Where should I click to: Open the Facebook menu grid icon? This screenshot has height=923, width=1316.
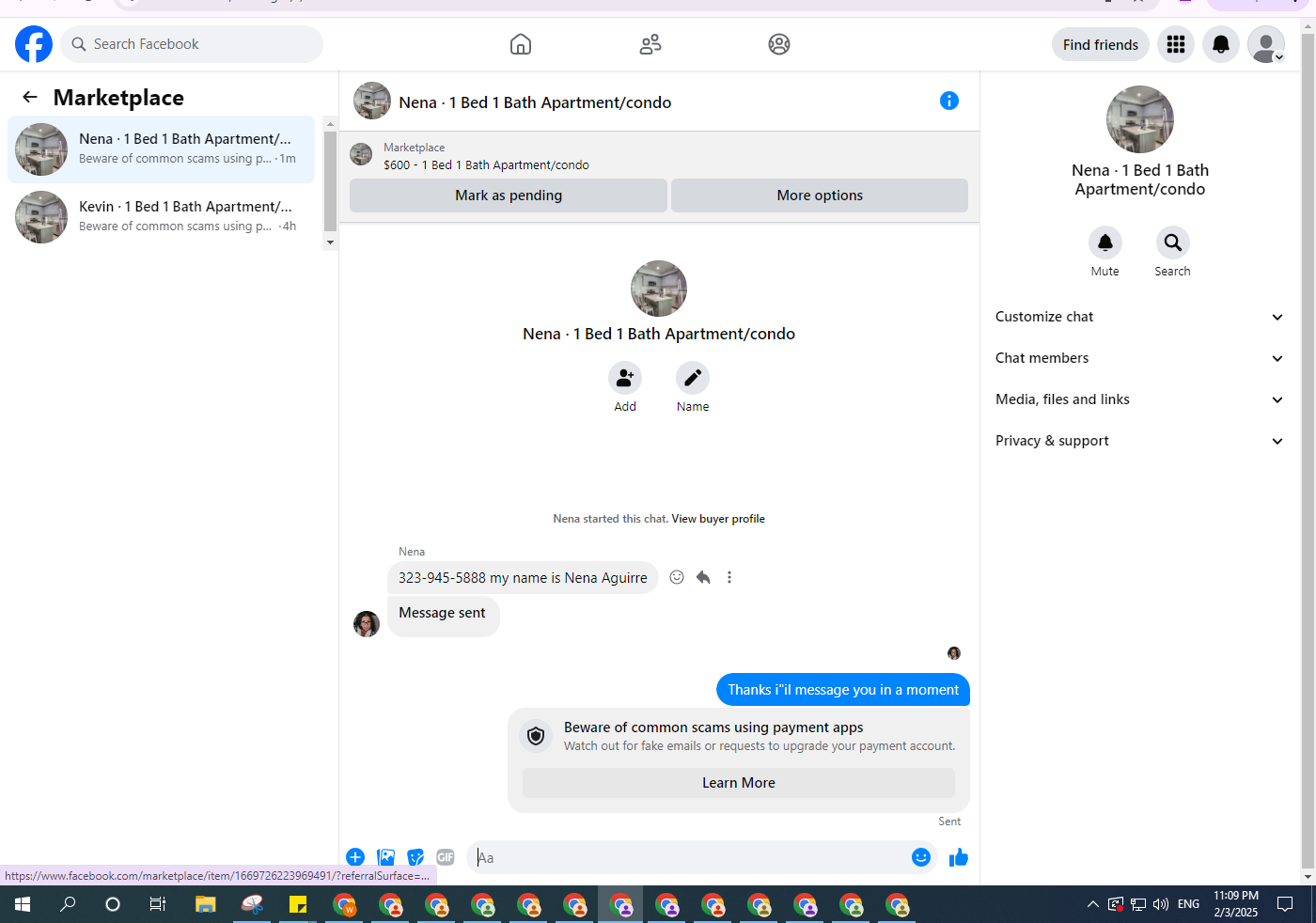point(1176,44)
